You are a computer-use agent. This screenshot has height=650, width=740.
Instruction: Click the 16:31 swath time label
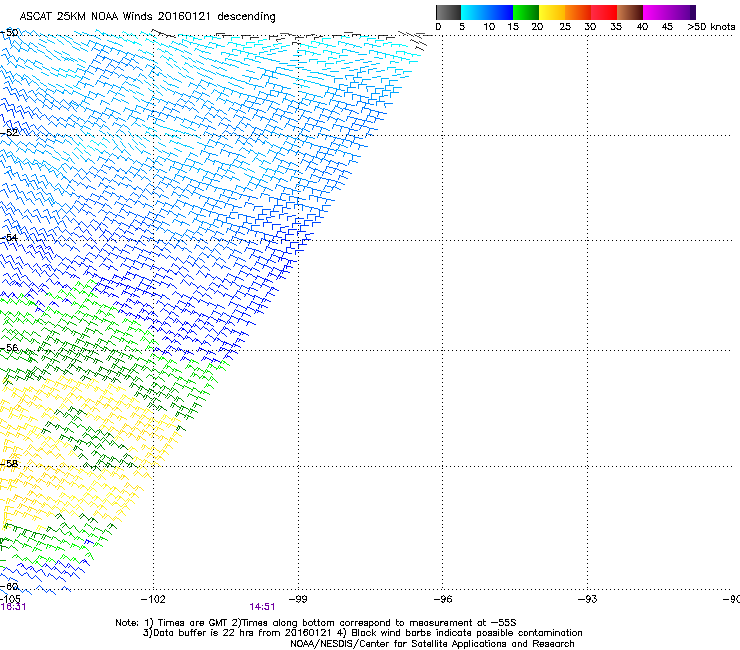(x=13, y=607)
